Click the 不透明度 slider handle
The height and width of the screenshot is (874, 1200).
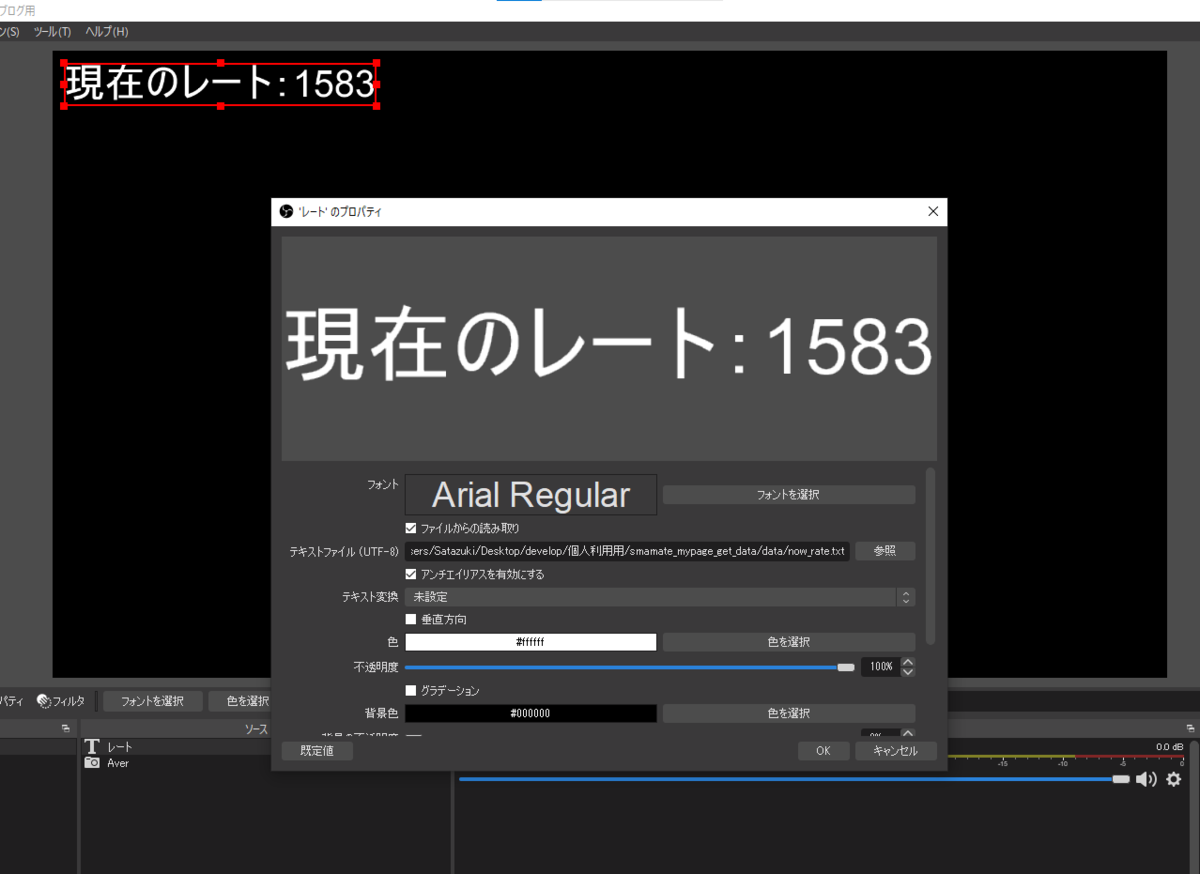(x=846, y=667)
